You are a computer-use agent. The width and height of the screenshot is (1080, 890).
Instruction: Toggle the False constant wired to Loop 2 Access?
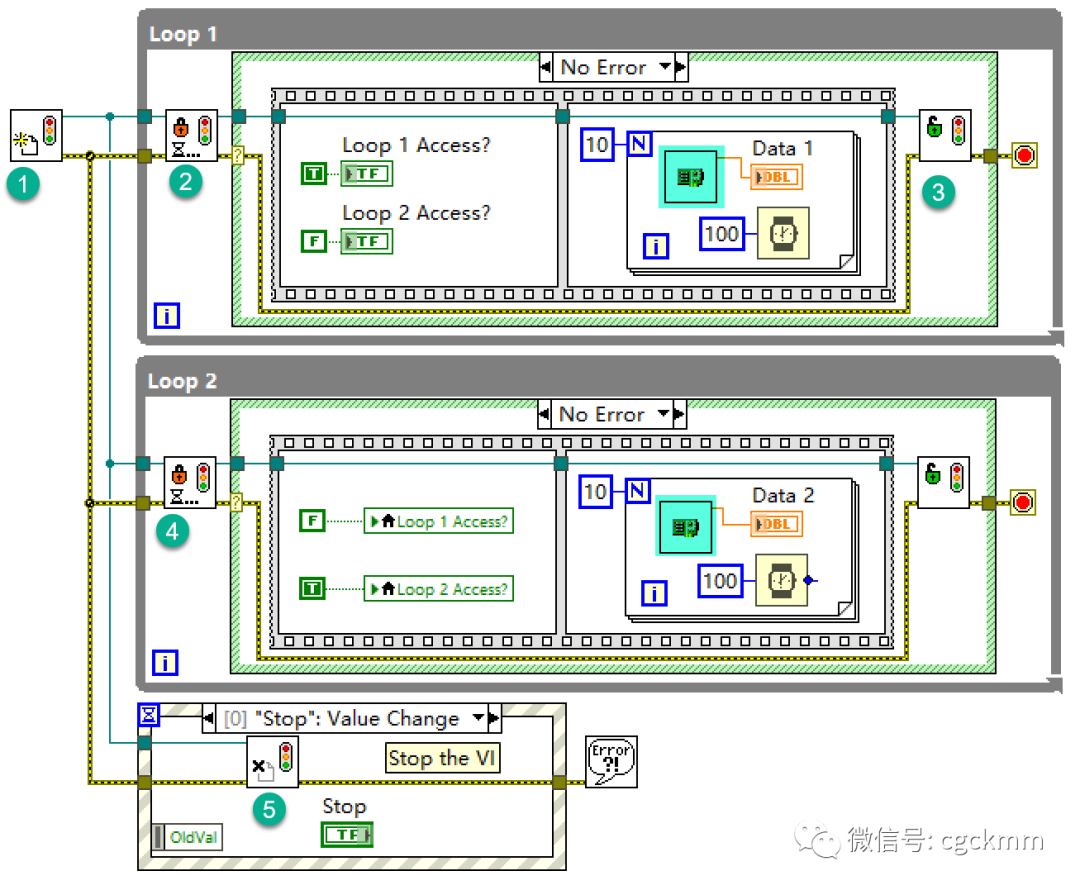(314, 240)
